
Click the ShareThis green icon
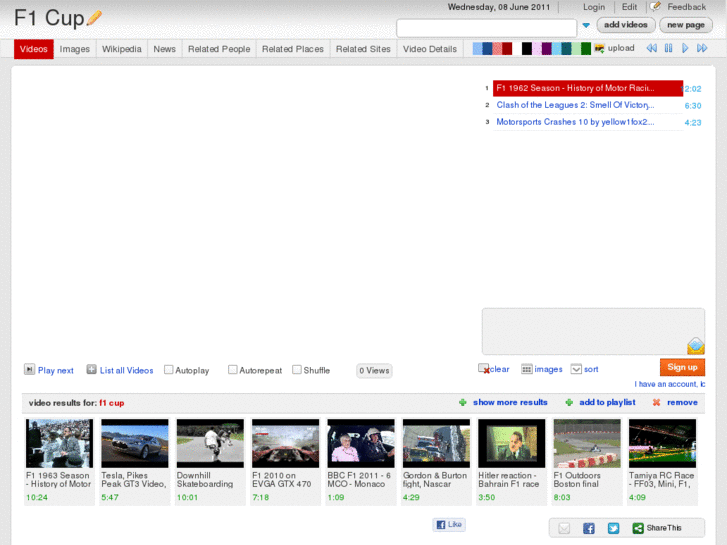pos(638,528)
